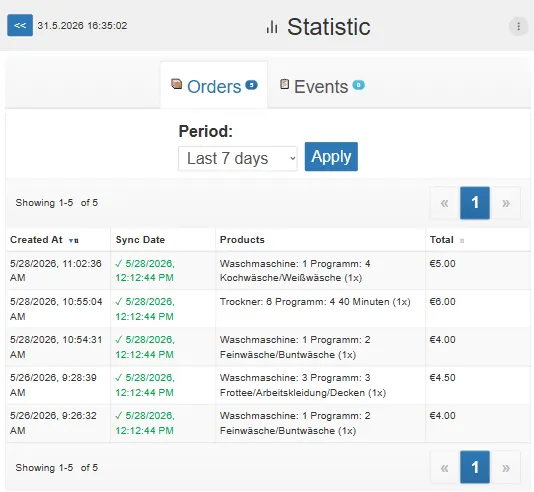This screenshot has height=492, width=534.
Task: Click the €5.00 total cell
Action: point(477,271)
